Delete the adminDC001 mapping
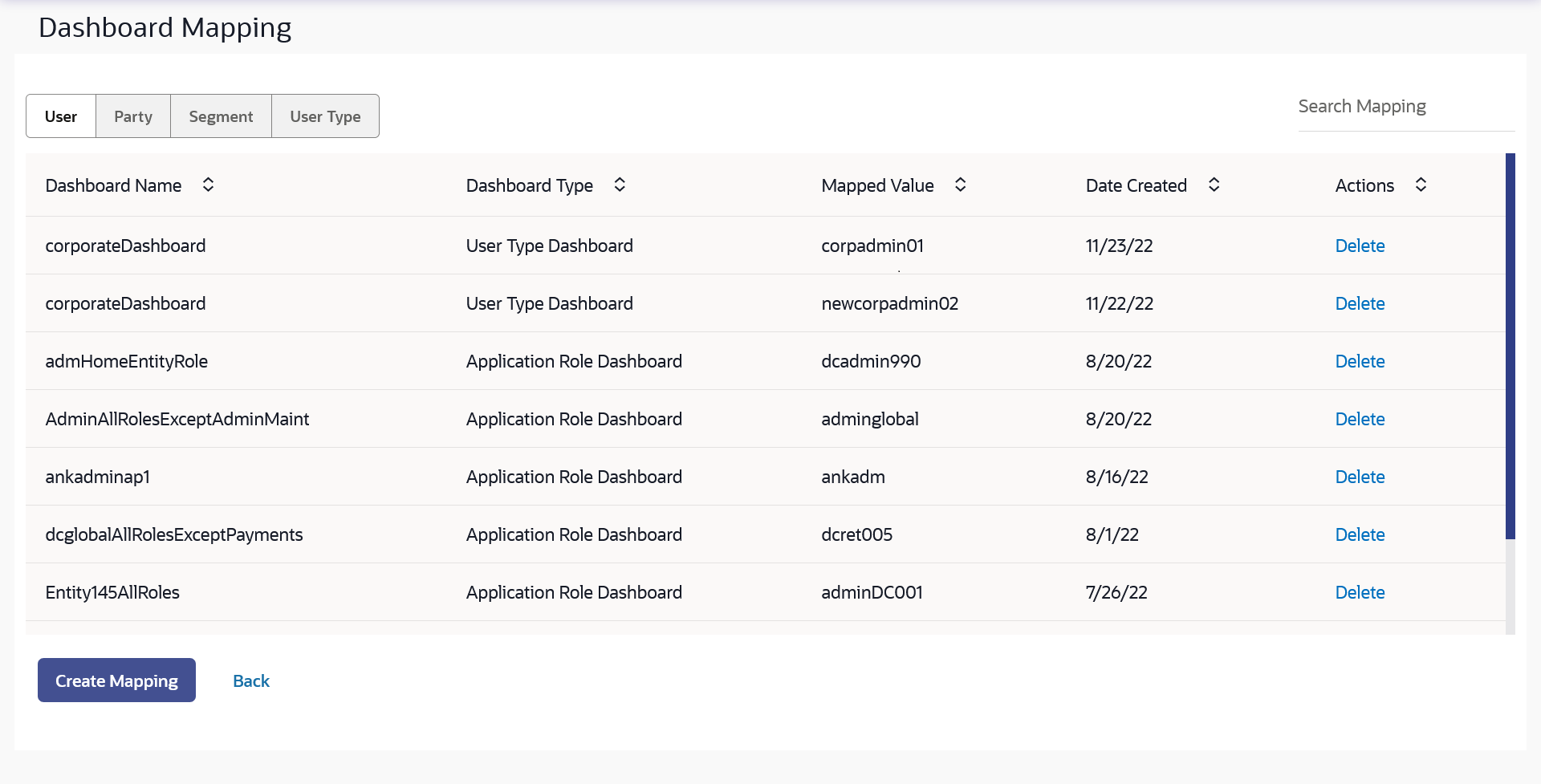1541x784 pixels. point(1360,593)
